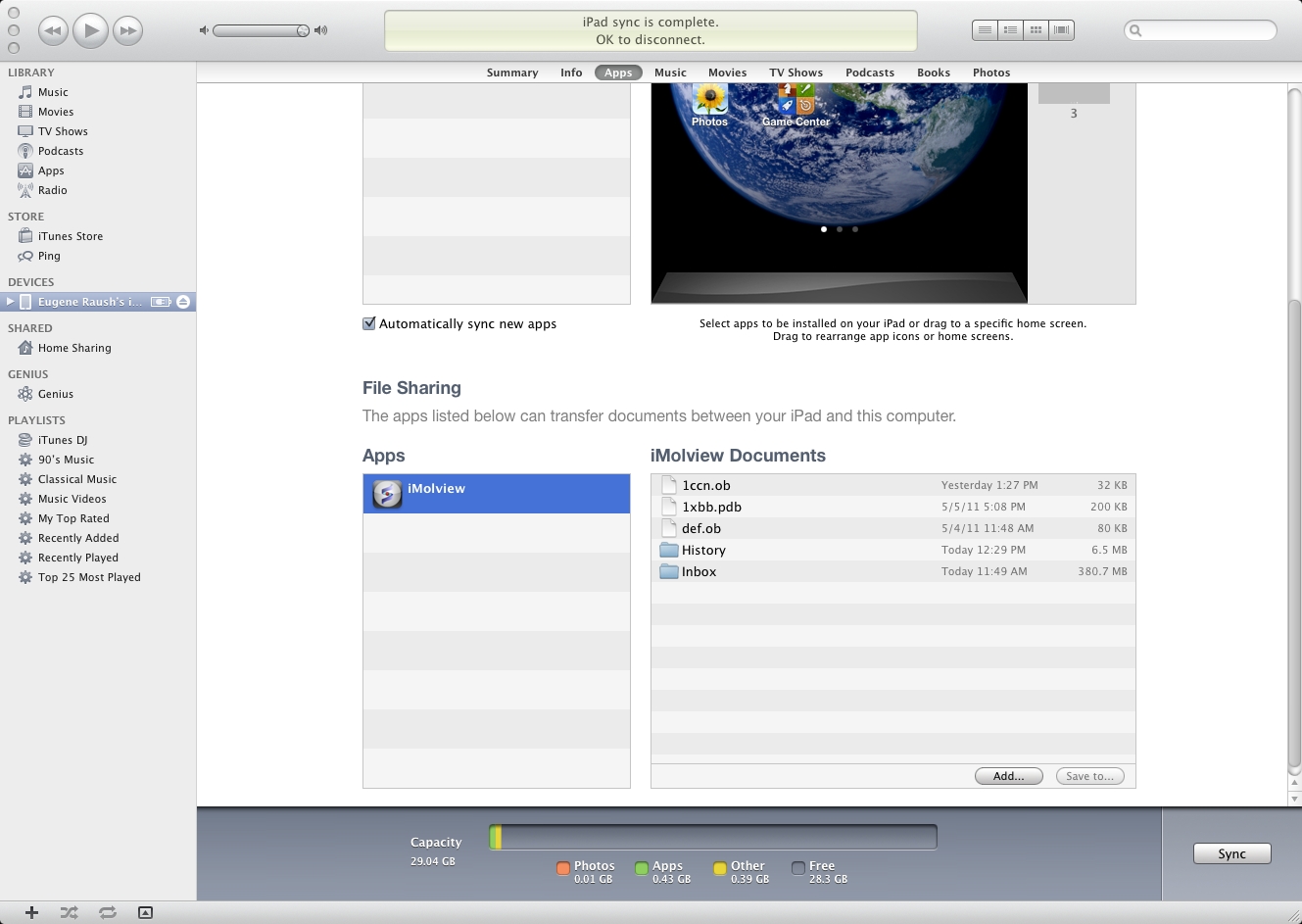1302x924 pixels.
Task: Click the search field
Action: coord(1200,30)
